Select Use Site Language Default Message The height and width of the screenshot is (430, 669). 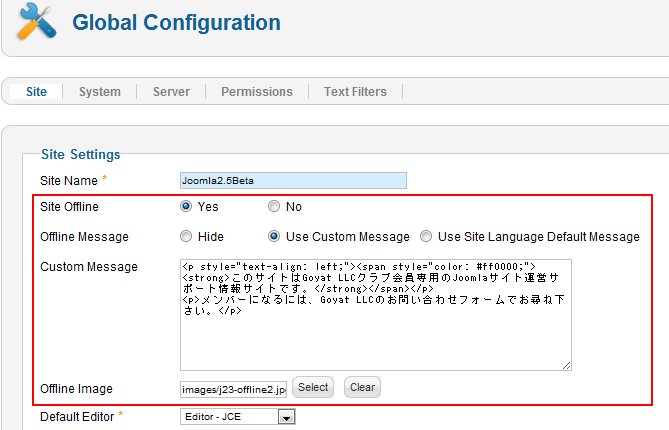[x=426, y=236]
